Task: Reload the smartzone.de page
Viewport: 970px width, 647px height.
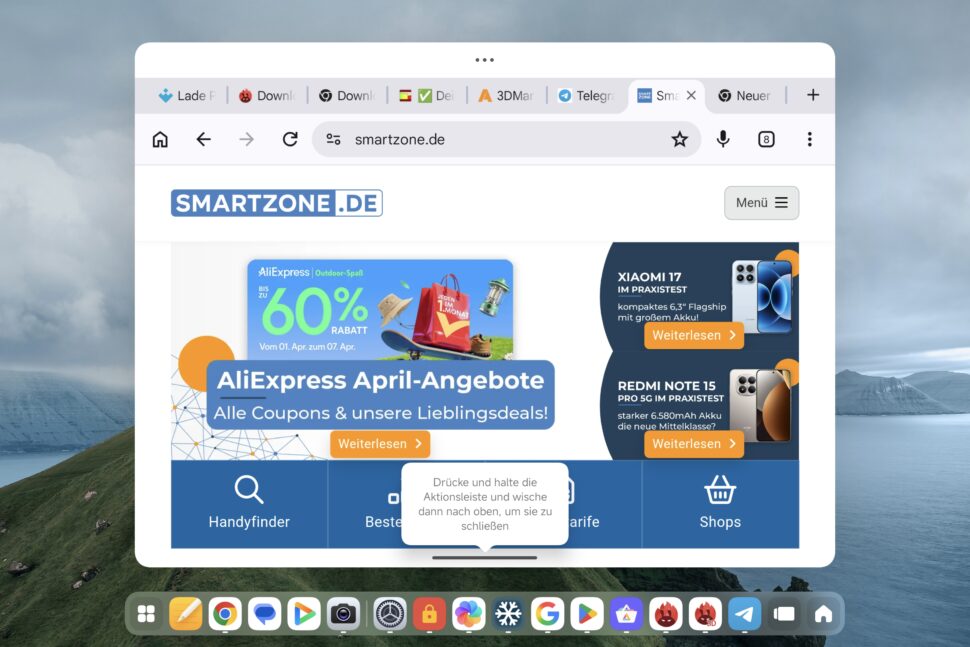Action: pyautogui.click(x=290, y=139)
